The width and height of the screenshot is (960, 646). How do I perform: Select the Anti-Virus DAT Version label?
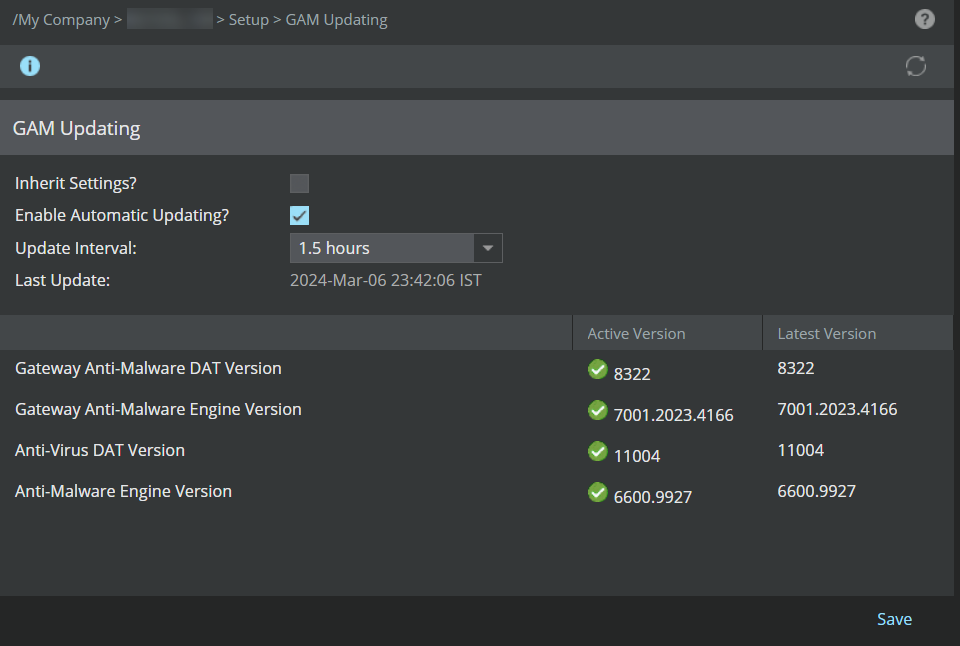(100, 450)
